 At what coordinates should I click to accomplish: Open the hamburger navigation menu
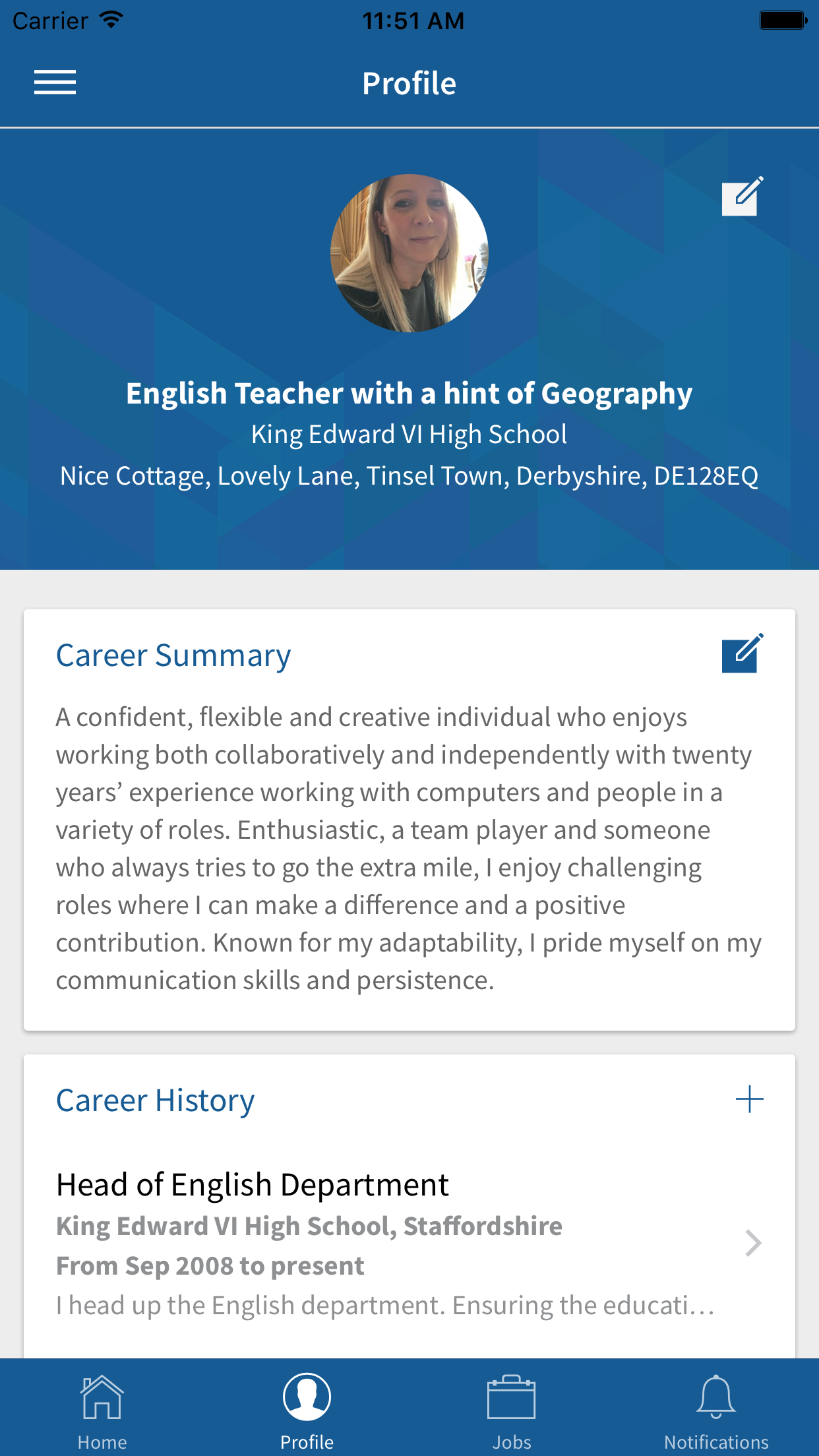click(55, 82)
